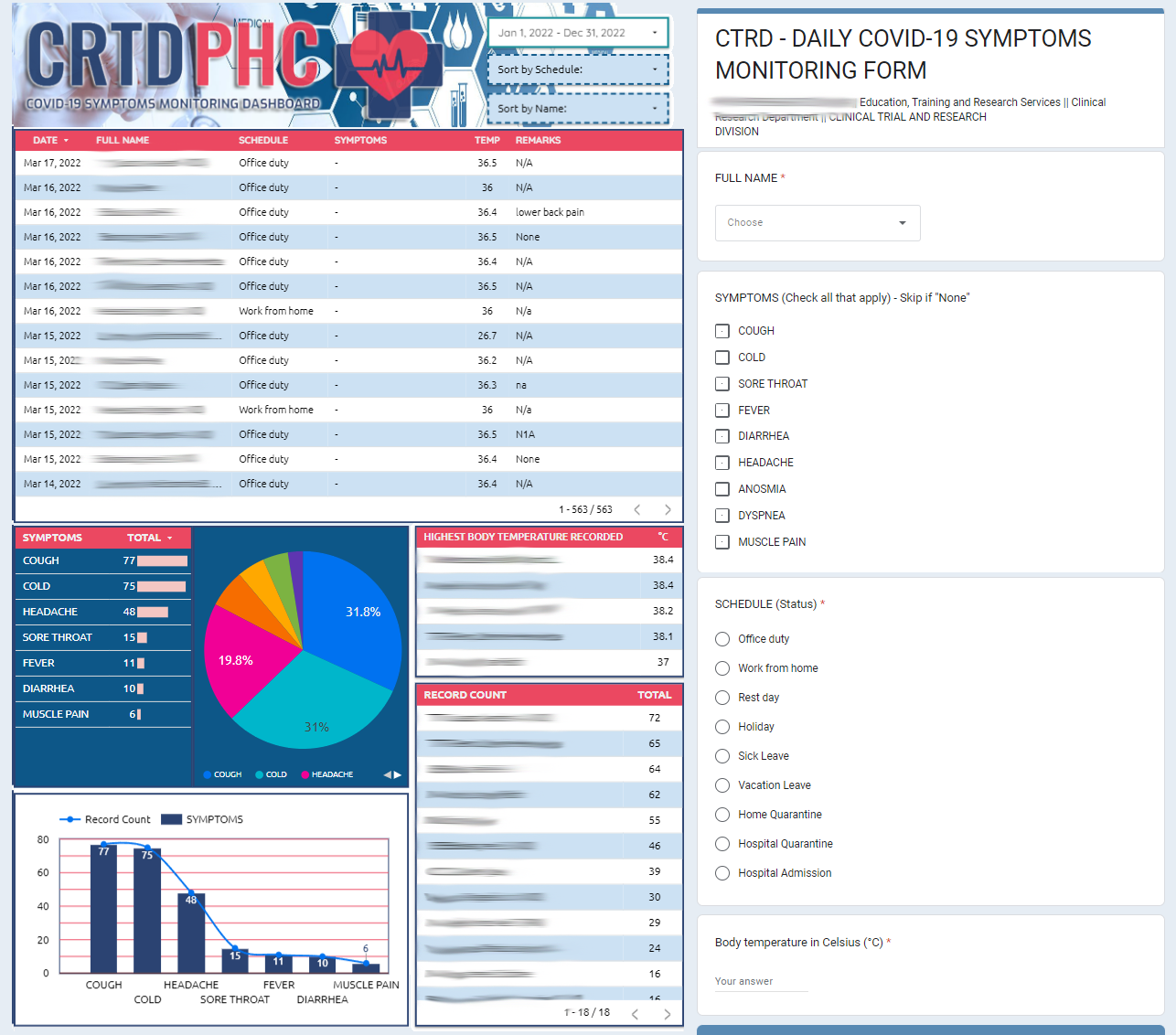Select Work from home schedule option

coord(722,668)
